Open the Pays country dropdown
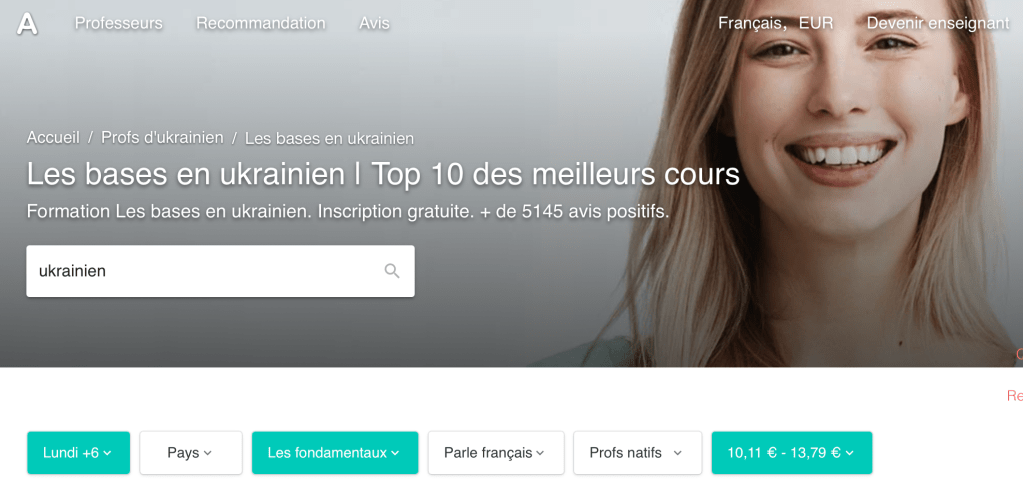 [x=191, y=452]
